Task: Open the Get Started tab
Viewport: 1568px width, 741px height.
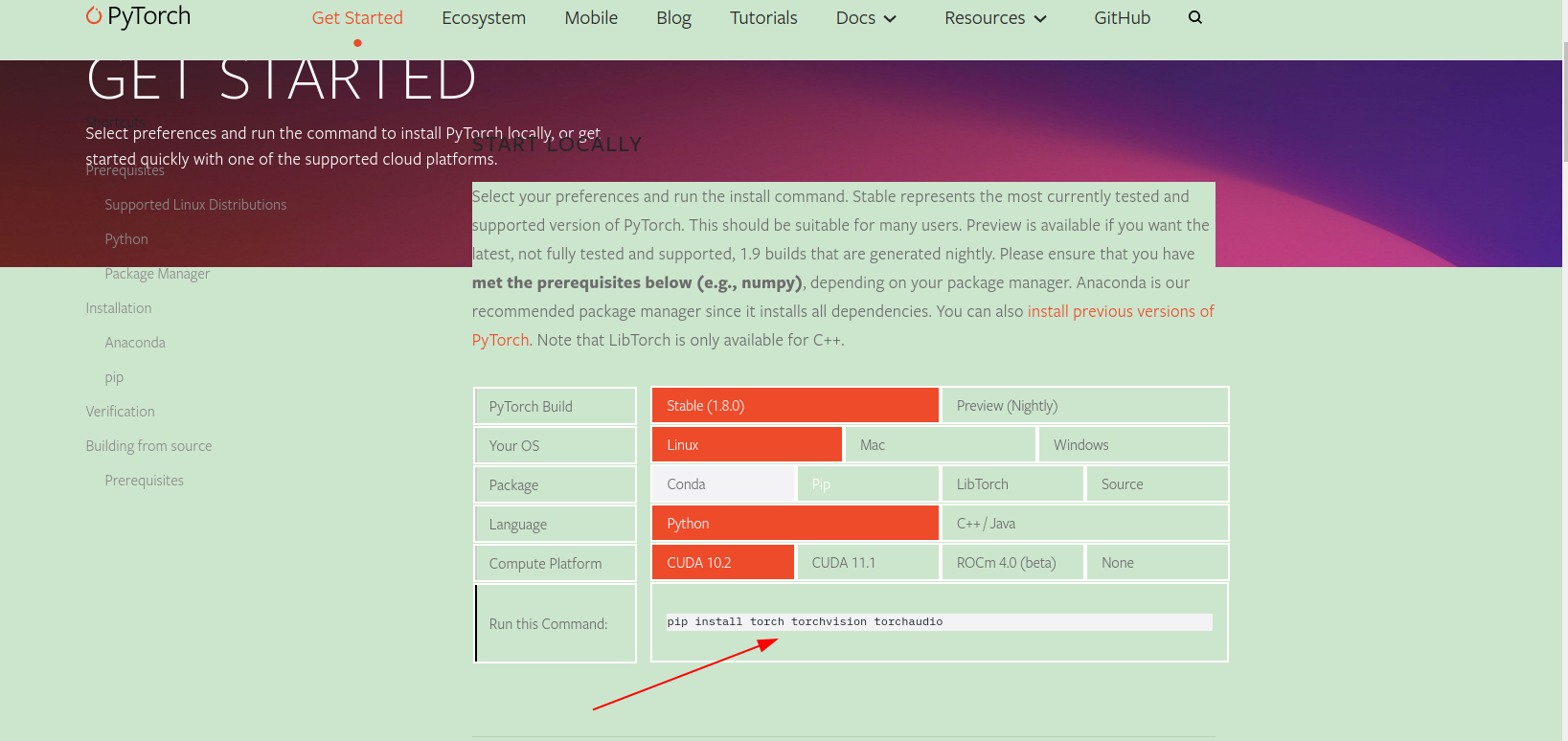Action: click(357, 17)
